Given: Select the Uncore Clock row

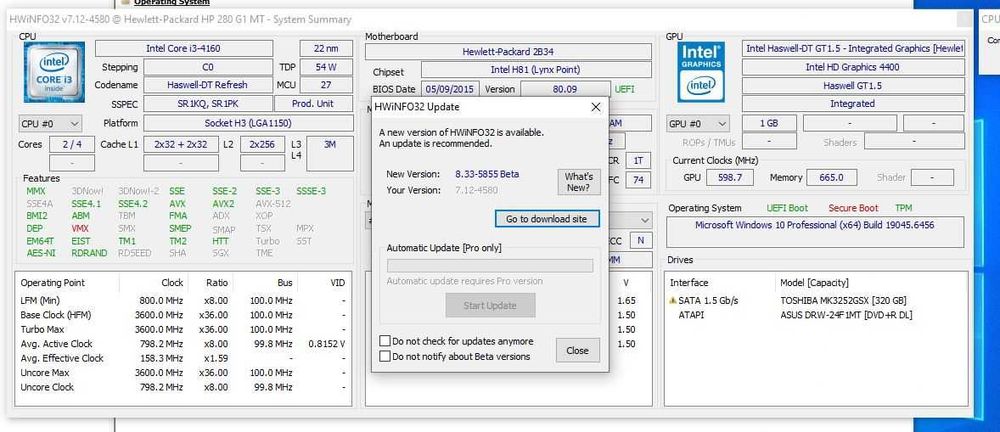Looking at the screenshot, I should pos(183,387).
